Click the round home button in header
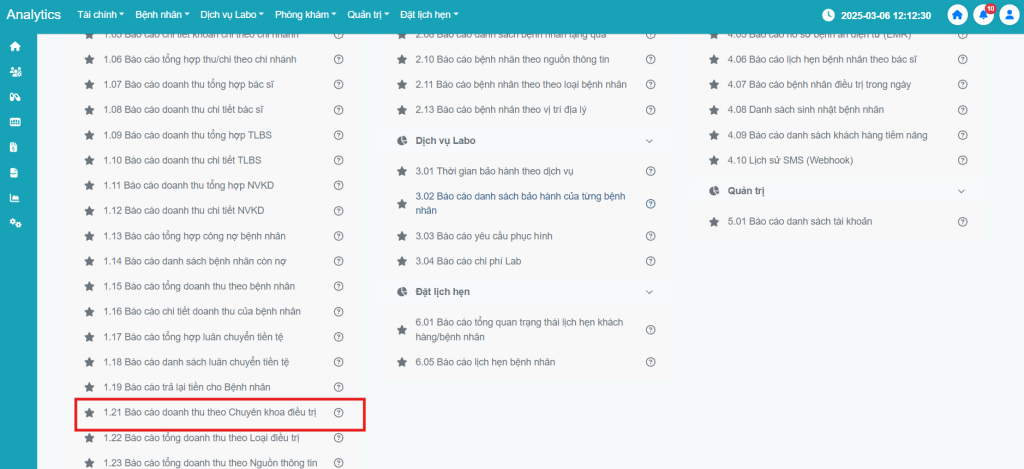This screenshot has height=469, width=1024. (x=957, y=15)
